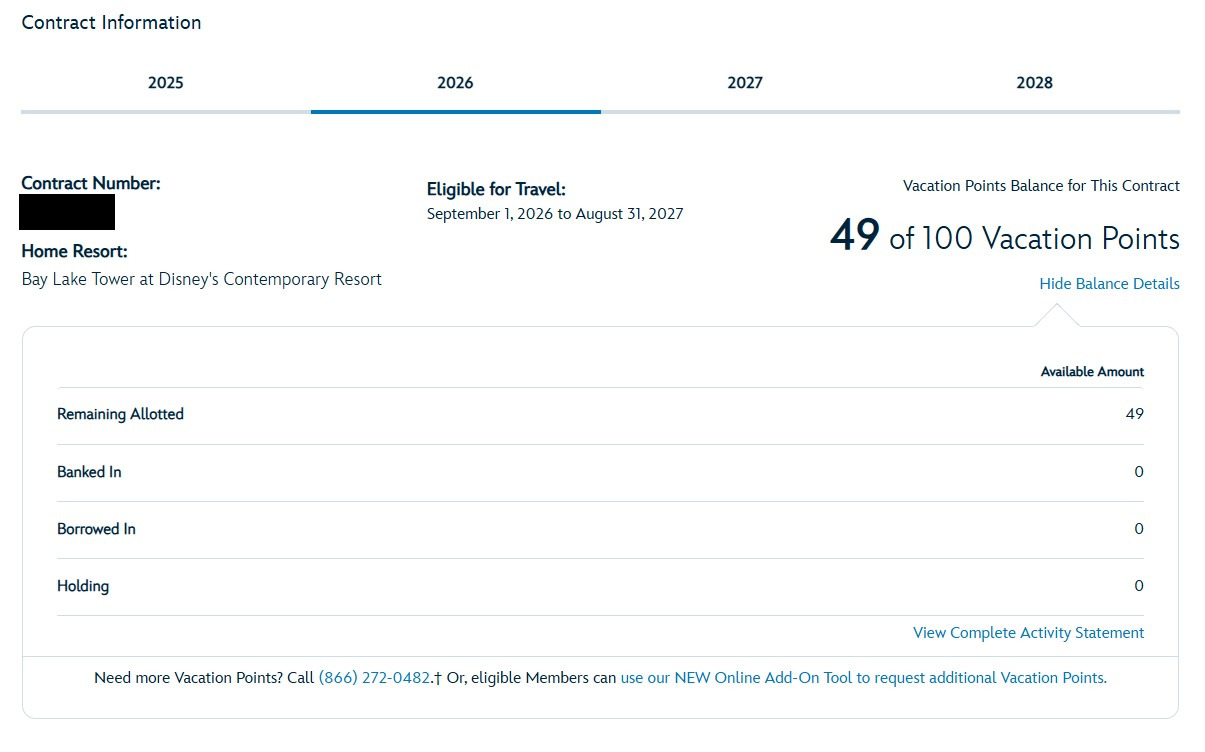The width and height of the screenshot is (1205, 752).
Task: Click the 49 of 100 Vacation Points balance
Action: [1004, 238]
